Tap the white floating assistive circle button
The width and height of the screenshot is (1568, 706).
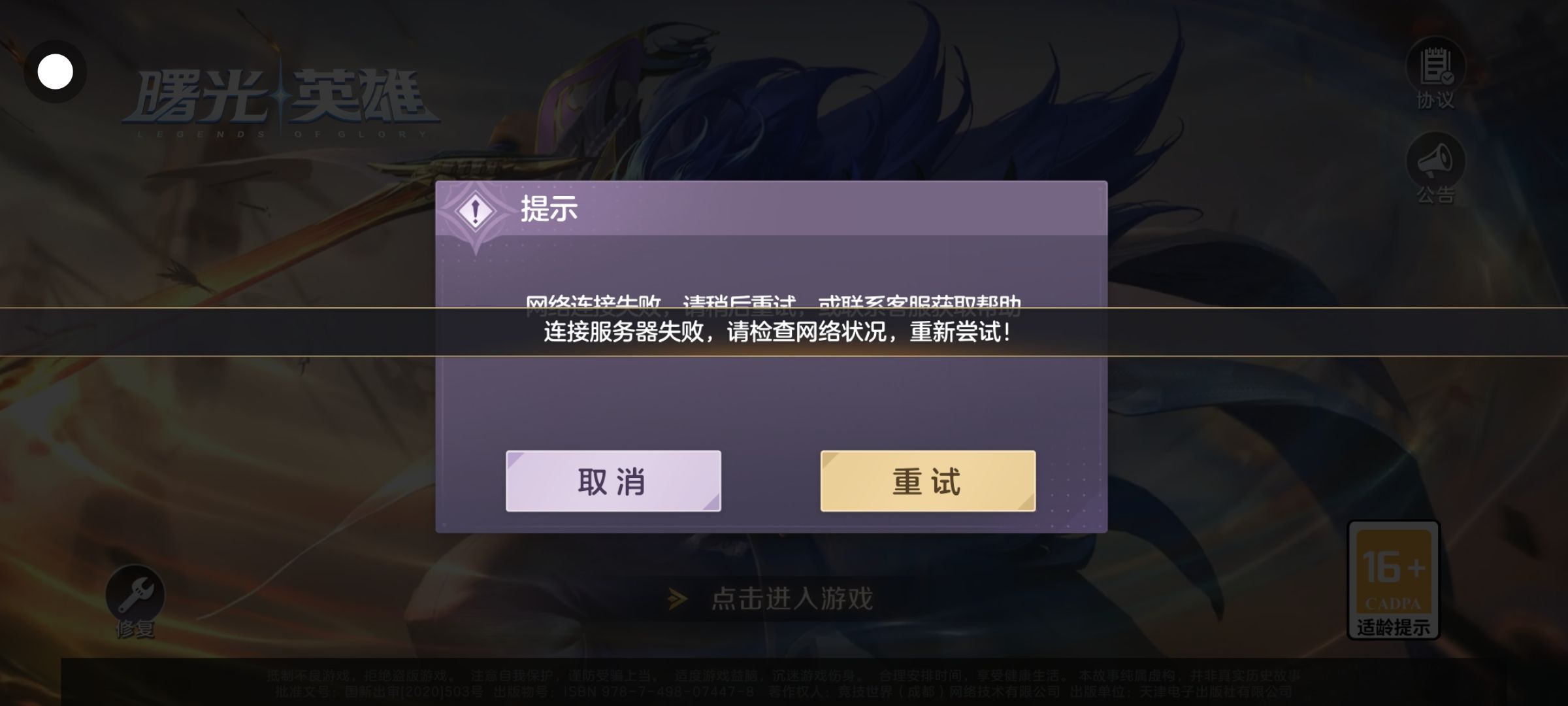pos(56,72)
